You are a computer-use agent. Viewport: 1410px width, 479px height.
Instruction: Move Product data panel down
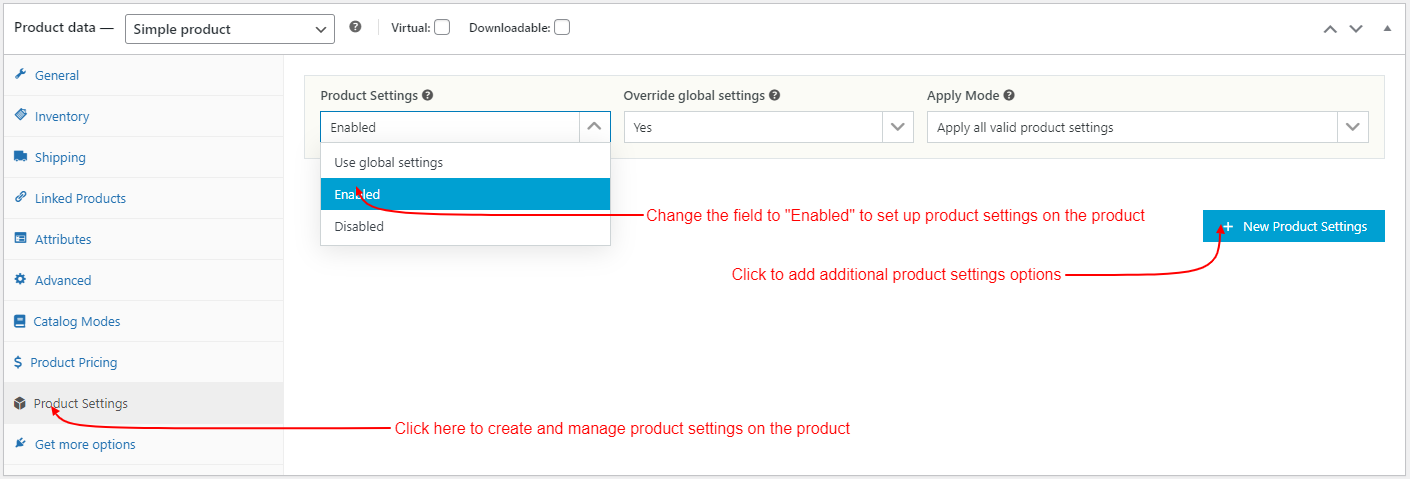coord(1356,29)
